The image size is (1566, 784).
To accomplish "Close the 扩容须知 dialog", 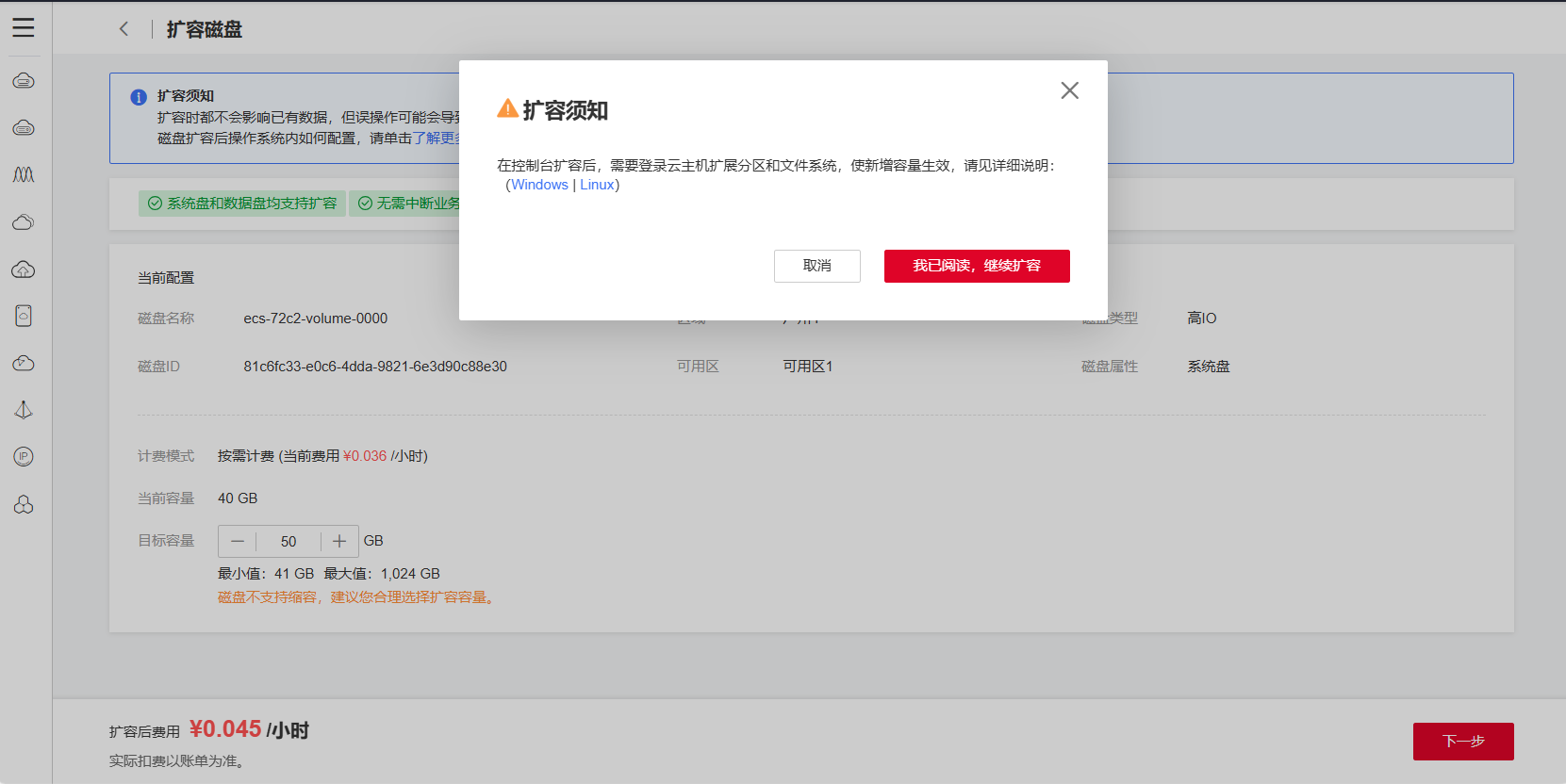I will point(1069,90).
